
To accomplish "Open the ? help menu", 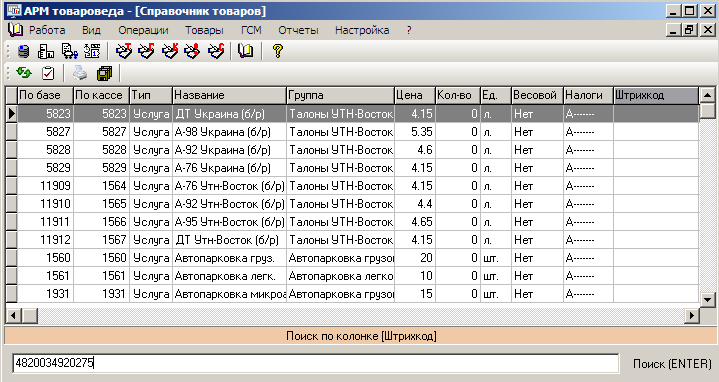I will (x=409, y=30).
